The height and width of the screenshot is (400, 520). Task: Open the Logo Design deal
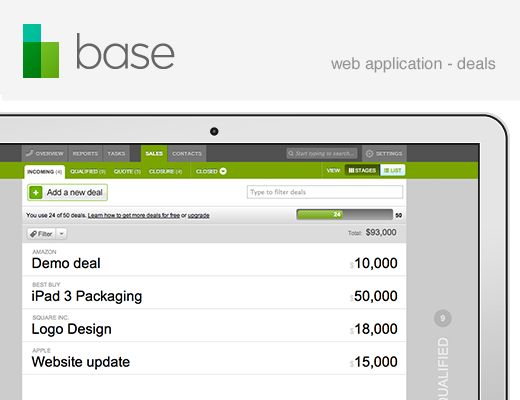(214, 325)
